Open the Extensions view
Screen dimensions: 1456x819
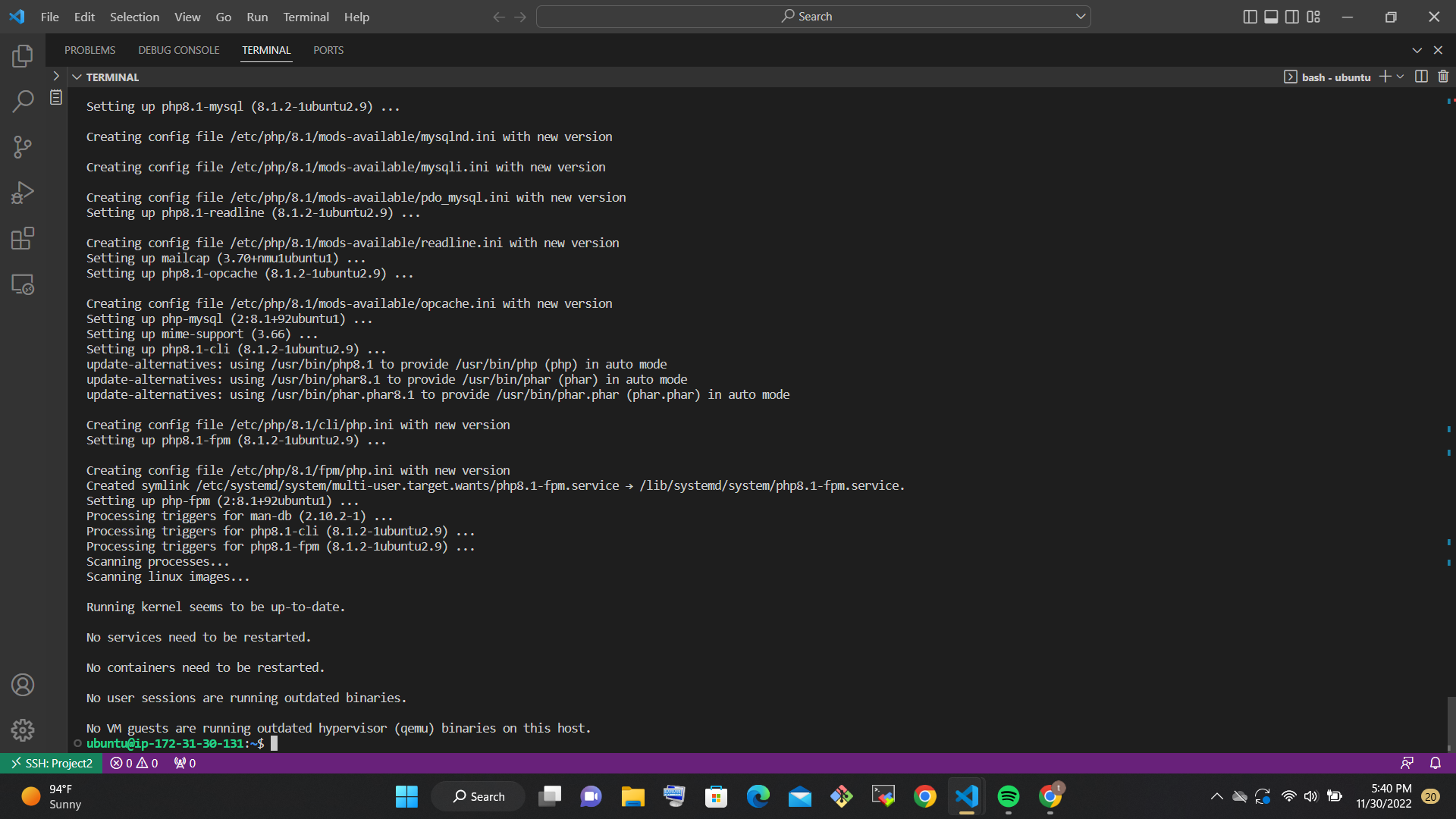[x=23, y=239]
